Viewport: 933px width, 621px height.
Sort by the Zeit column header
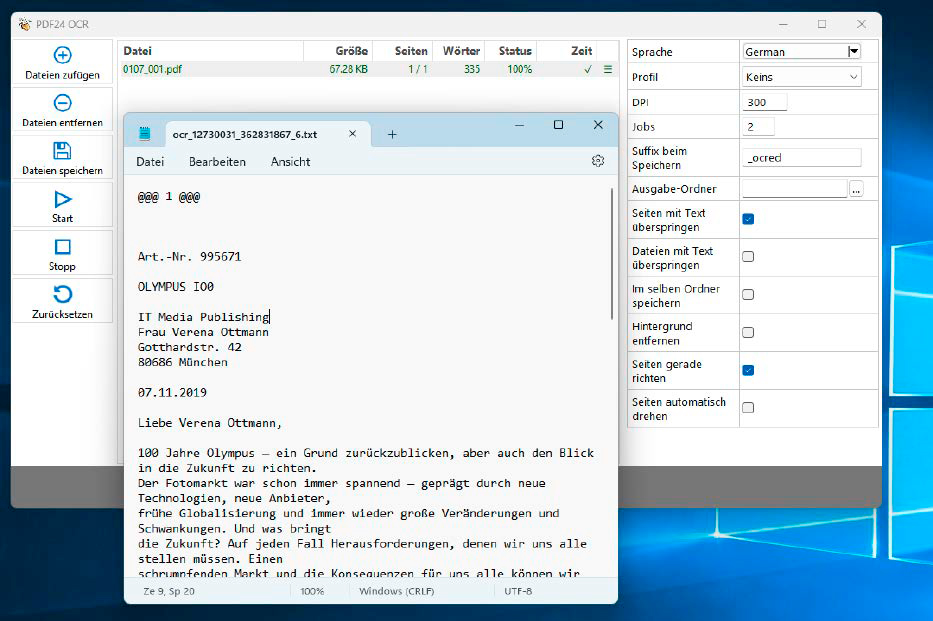click(x=567, y=51)
